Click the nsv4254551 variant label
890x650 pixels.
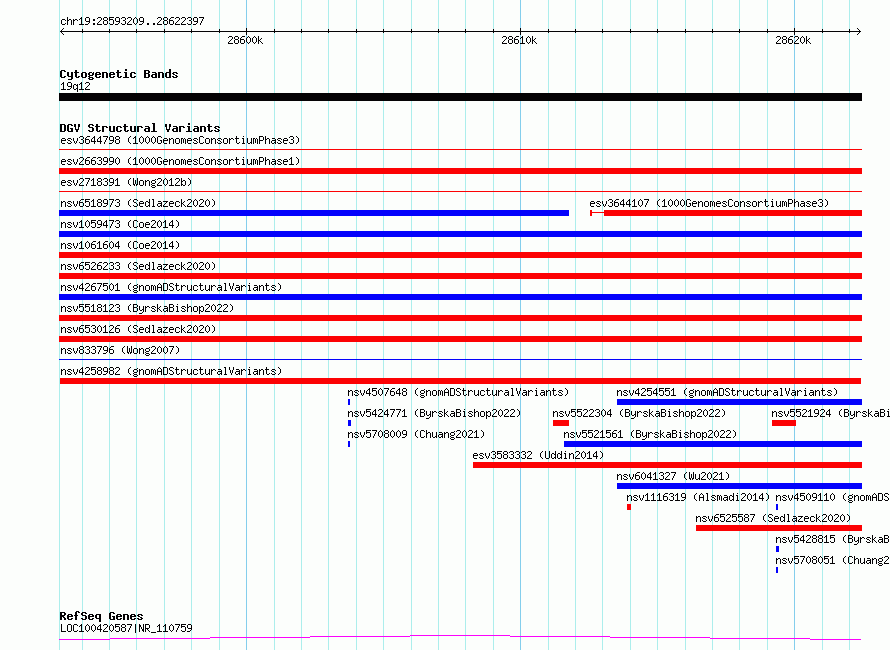tap(727, 392)
